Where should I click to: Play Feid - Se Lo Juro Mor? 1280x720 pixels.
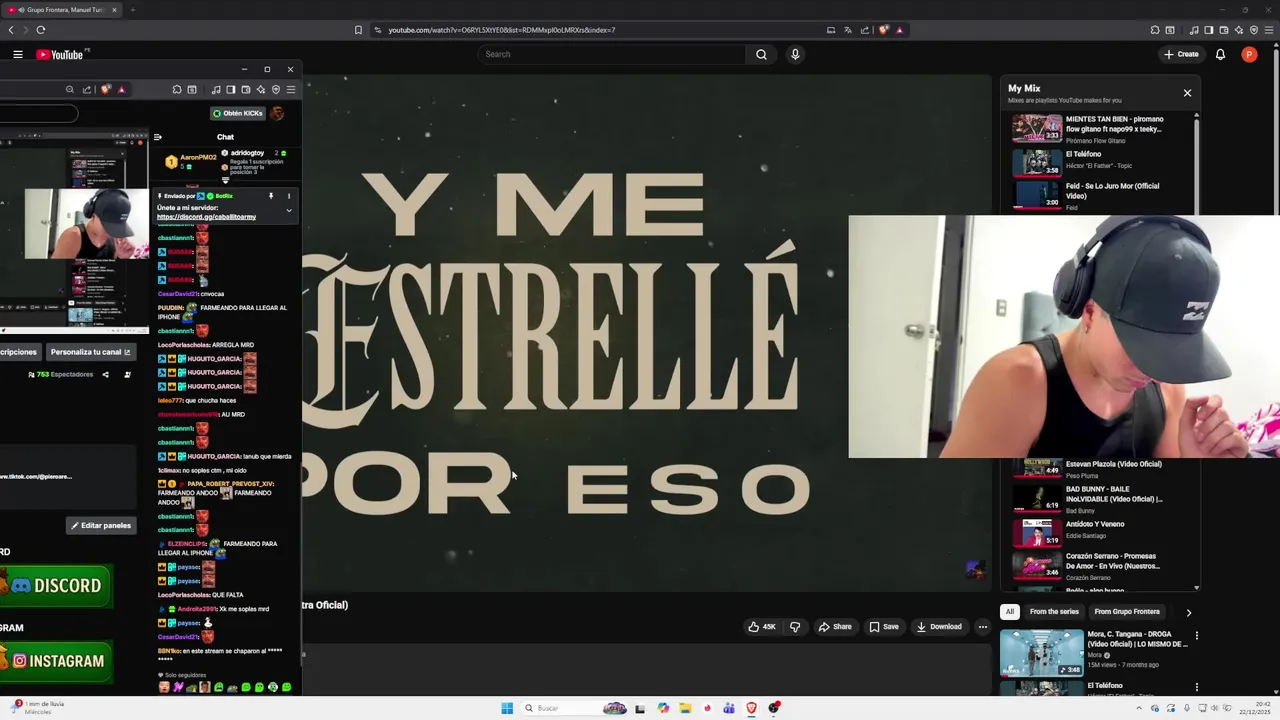pyautogui.click(x=1102, y=194)
